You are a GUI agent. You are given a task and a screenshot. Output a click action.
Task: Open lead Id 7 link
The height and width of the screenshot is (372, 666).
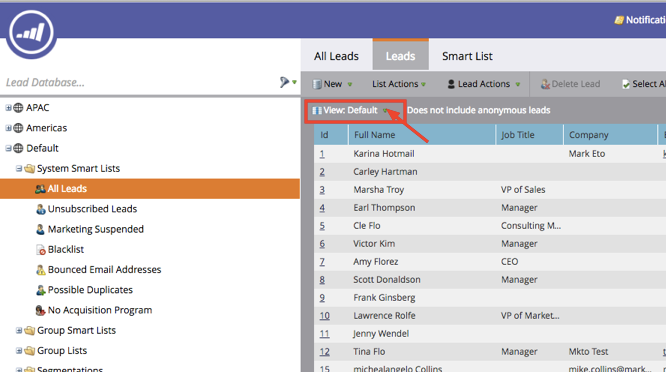pyautogui.click(x=322, y=262)
